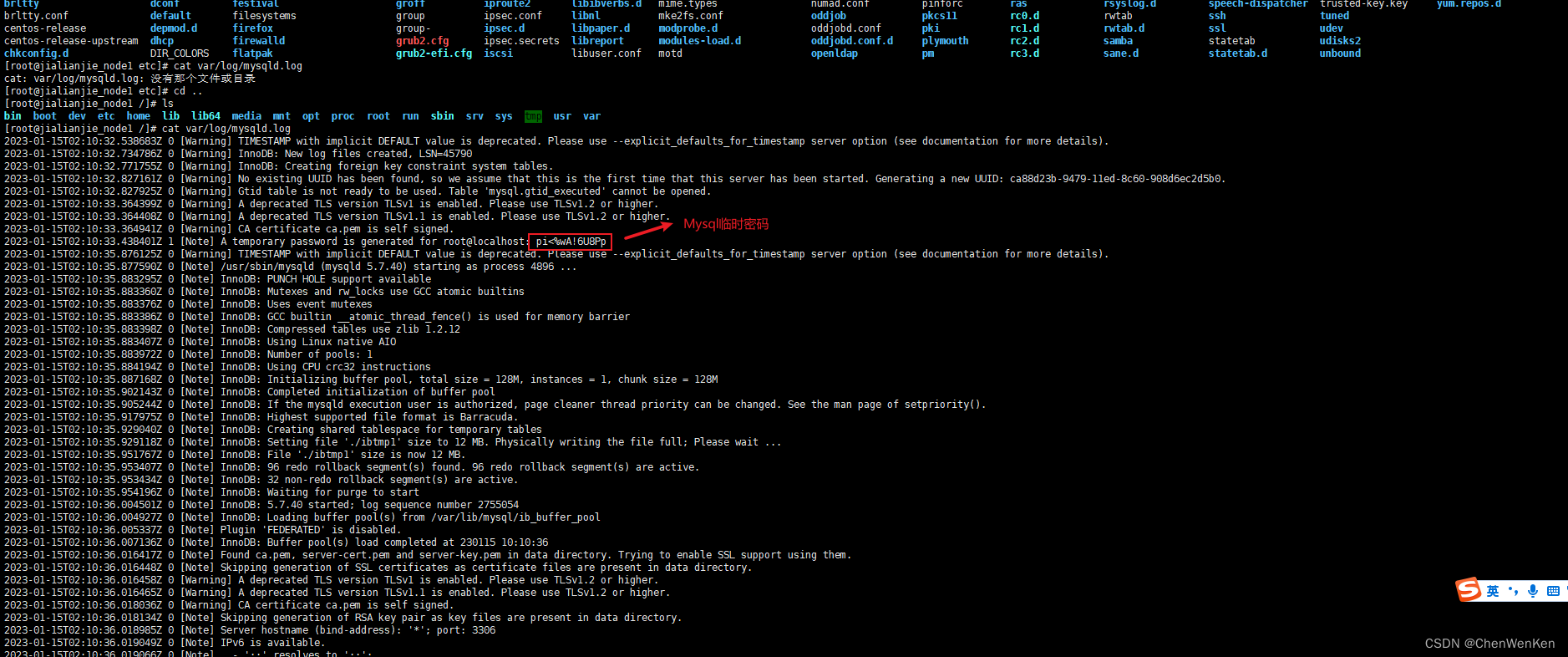Viewport: 1568px width, 657px height.
Task: Click the 'IPv6 is available.' log line
Action: (272, 643)
